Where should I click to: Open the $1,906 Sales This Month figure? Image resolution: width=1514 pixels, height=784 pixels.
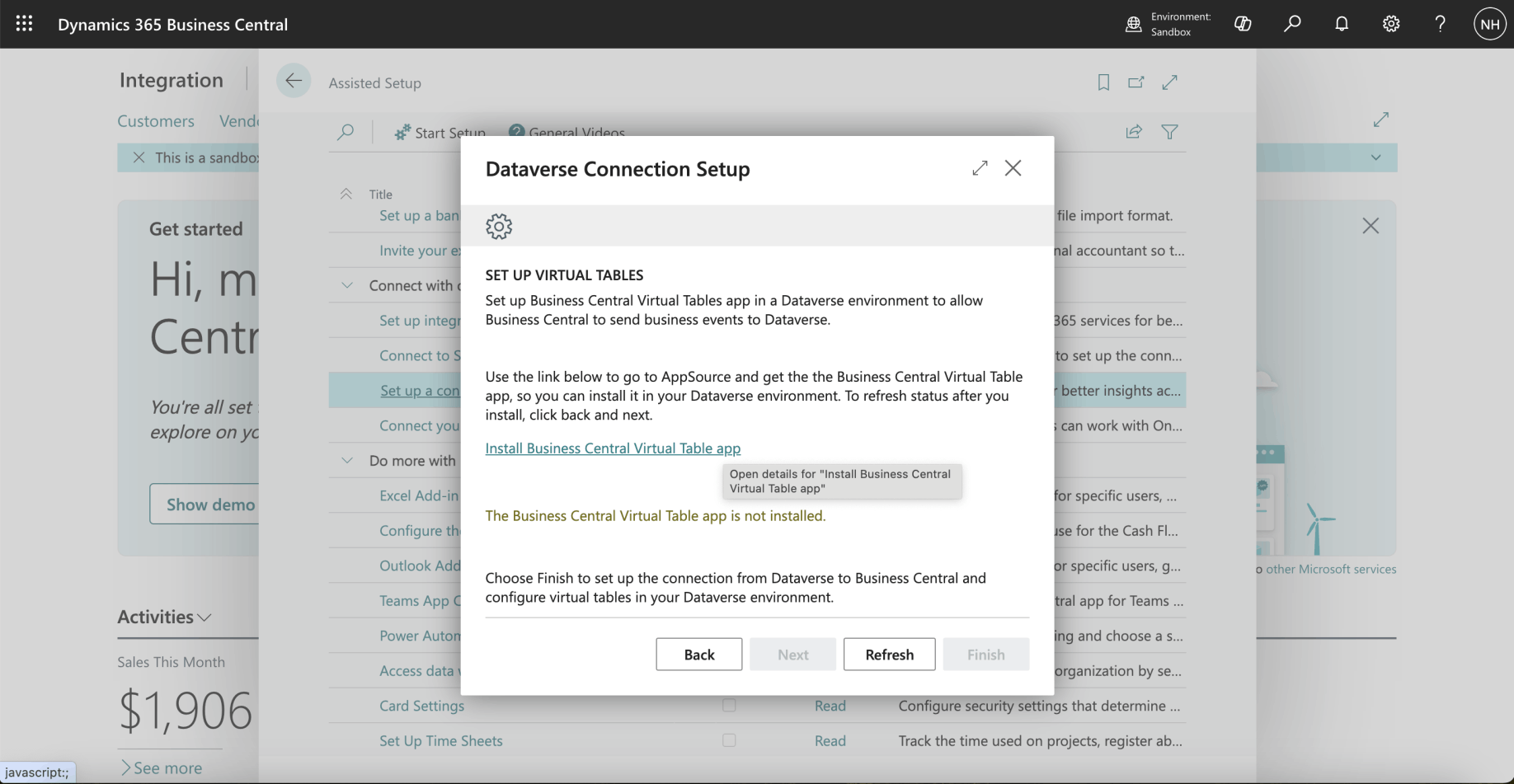(186, 711)
